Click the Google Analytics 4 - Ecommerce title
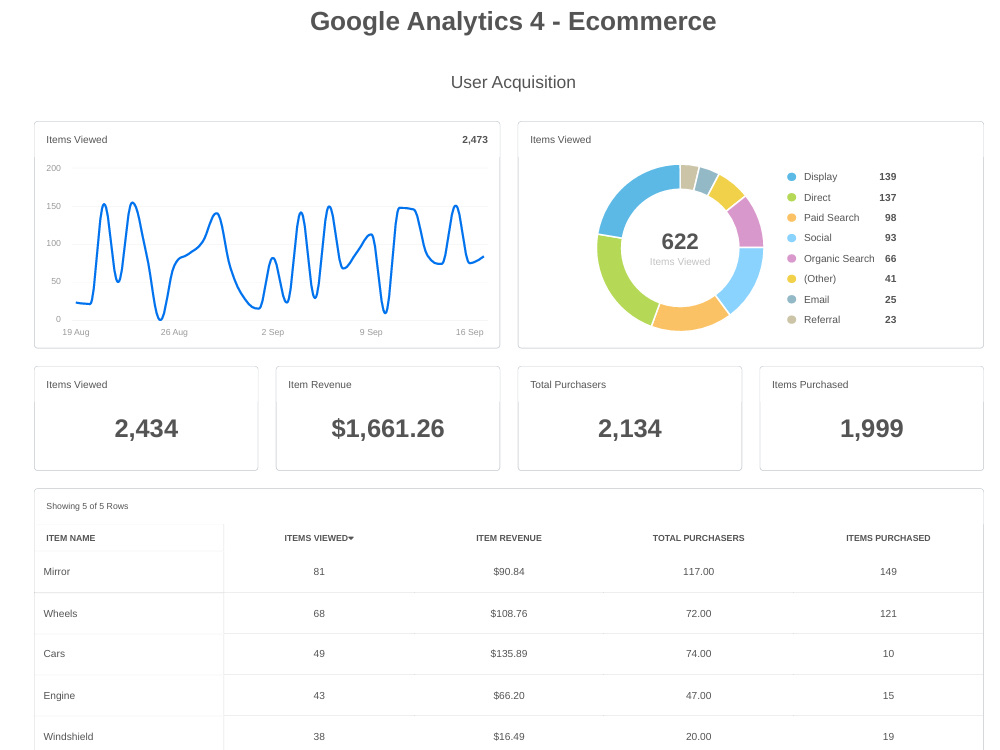This screenshot has width=1000, height=750. [x=513, y=21]
